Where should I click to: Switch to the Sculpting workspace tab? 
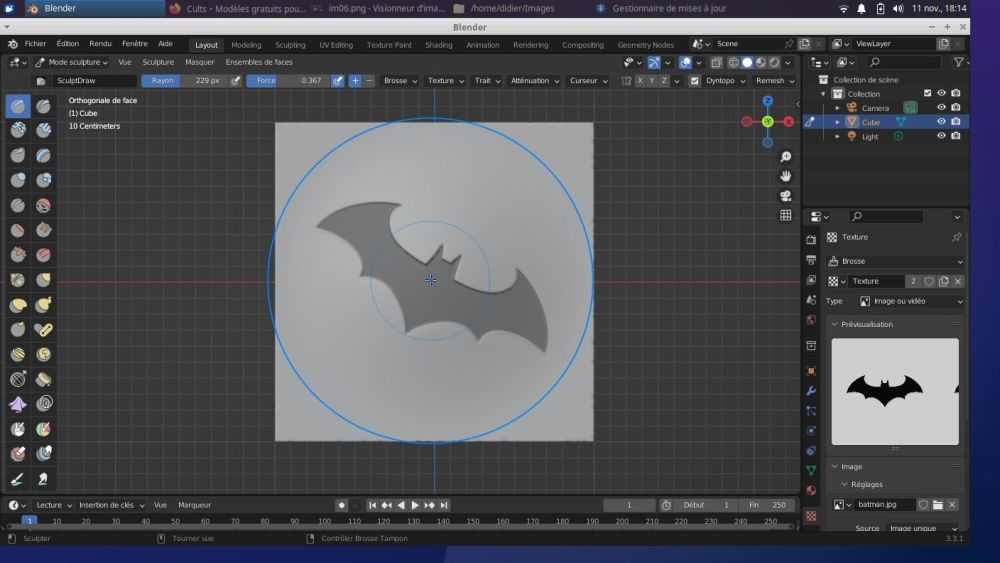pyautogui.click(x=290, y=45)
